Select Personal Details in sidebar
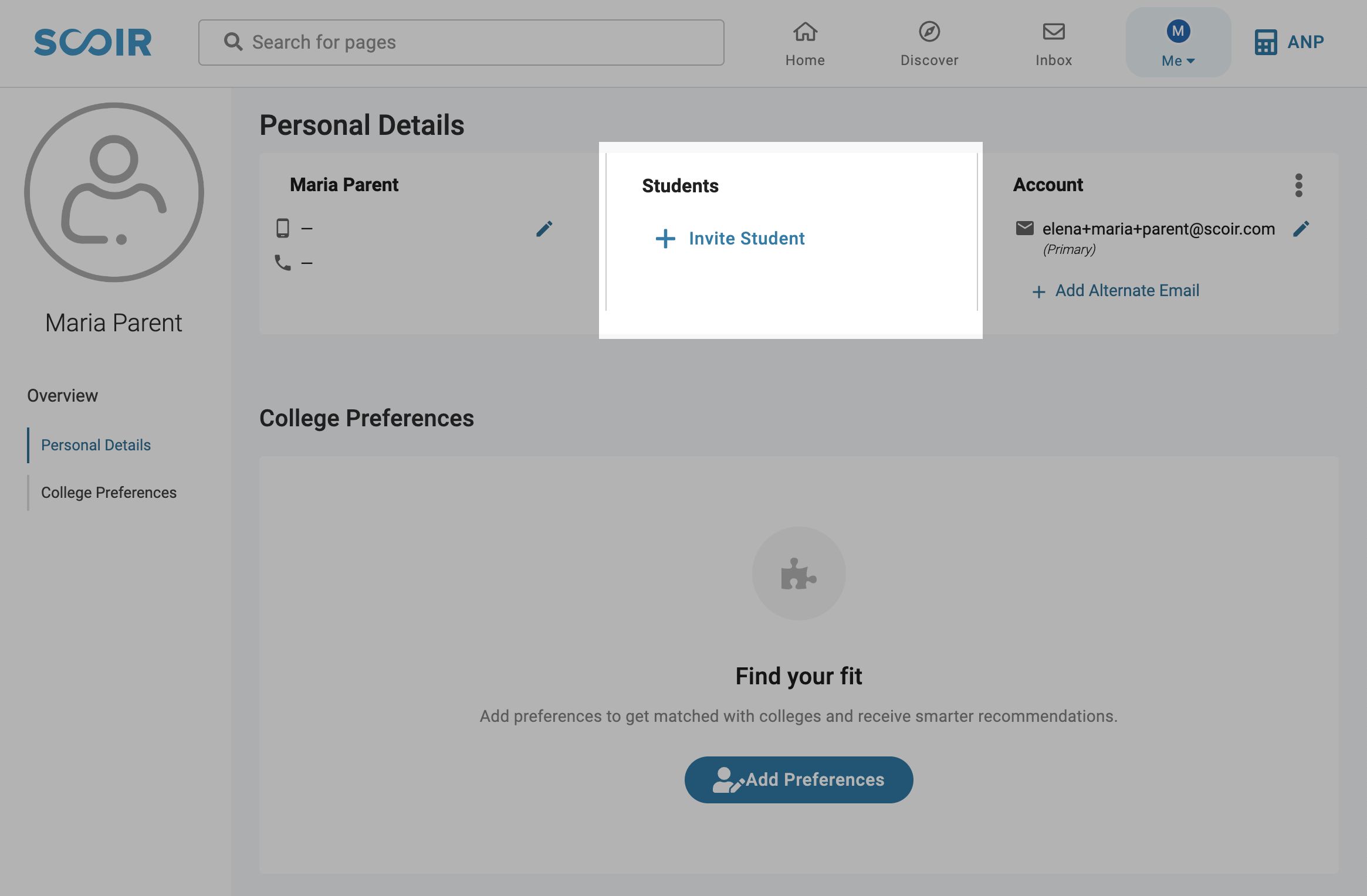This screenshot has width=1367, height=896. [x=96, y=445]
